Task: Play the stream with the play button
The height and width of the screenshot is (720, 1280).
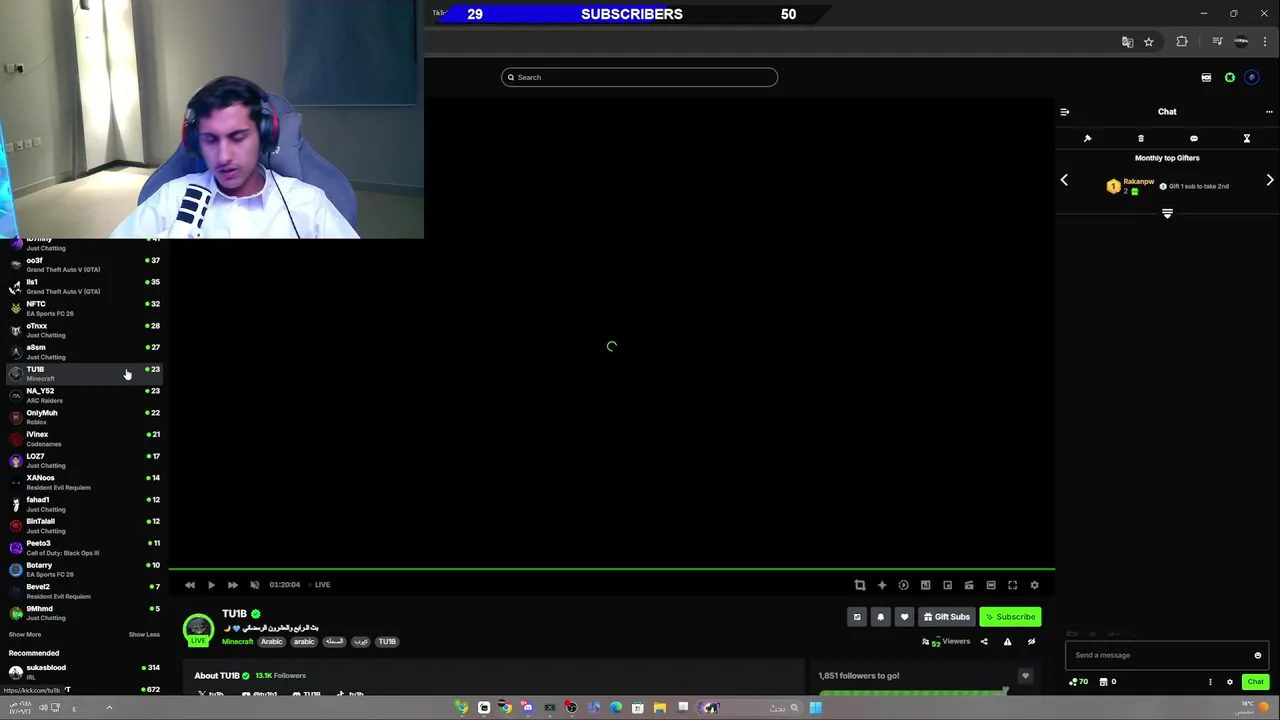Action: click(211, 585)
